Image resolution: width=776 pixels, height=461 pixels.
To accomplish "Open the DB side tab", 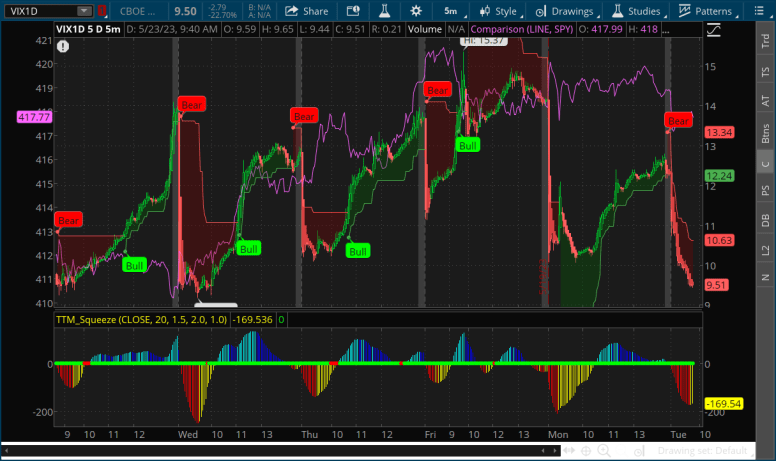I will pyautogui.click(x=766, y=220).
